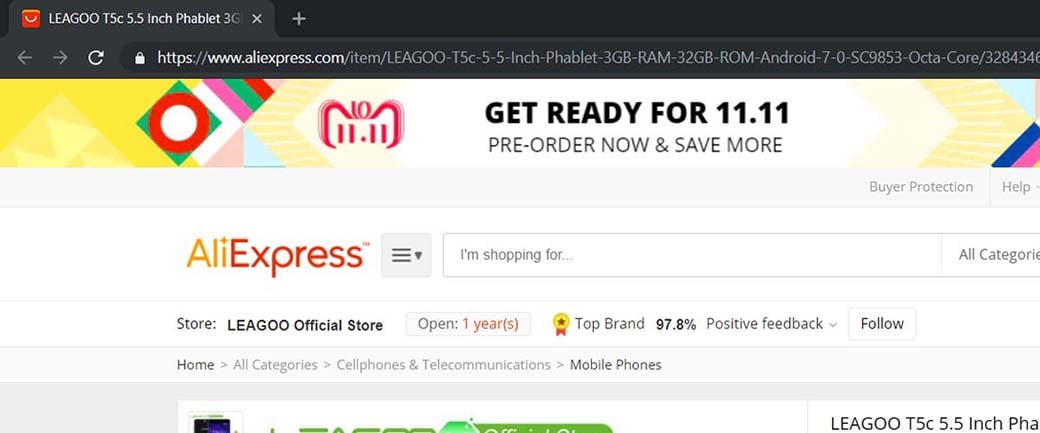
Task: Open a new tab with plus icon
Action: [299, 19]
